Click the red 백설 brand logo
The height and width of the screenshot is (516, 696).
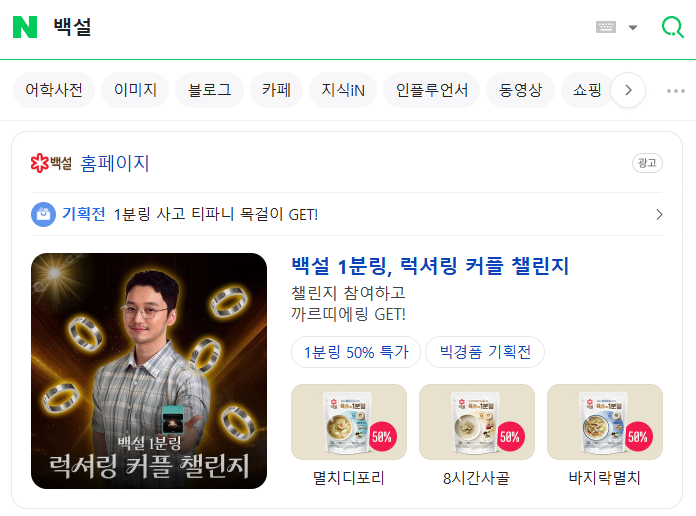51,163
